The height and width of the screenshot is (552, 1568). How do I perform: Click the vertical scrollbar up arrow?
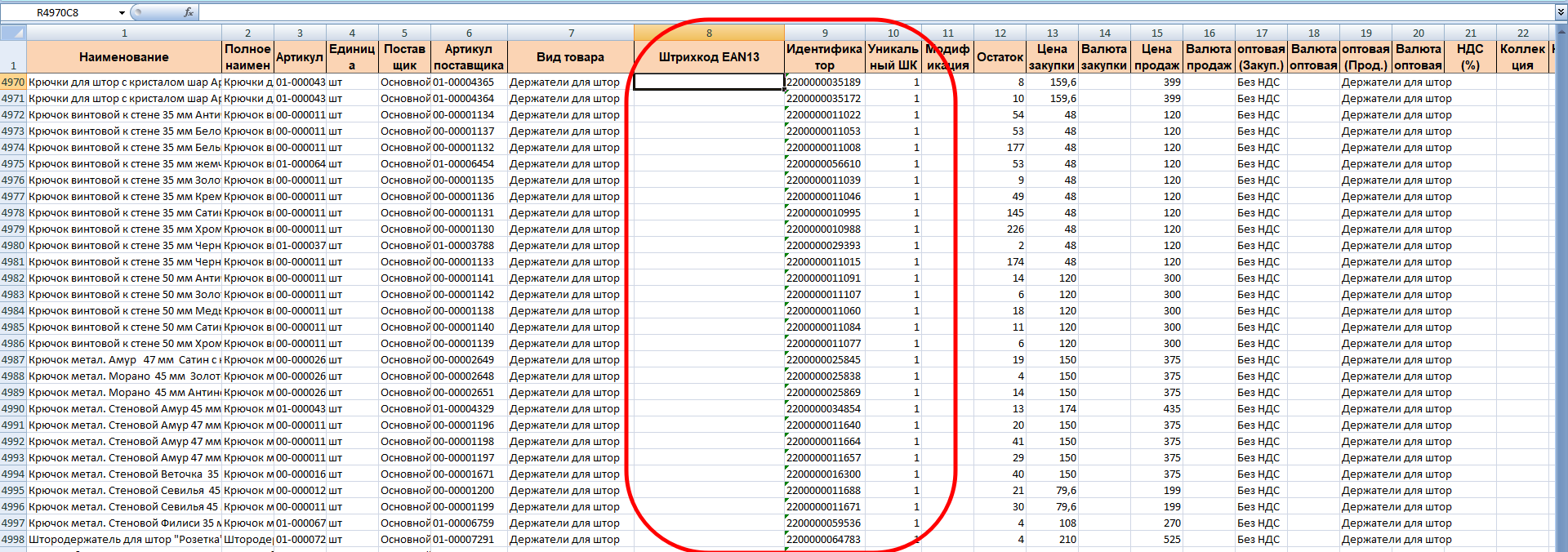point(1561,33)
